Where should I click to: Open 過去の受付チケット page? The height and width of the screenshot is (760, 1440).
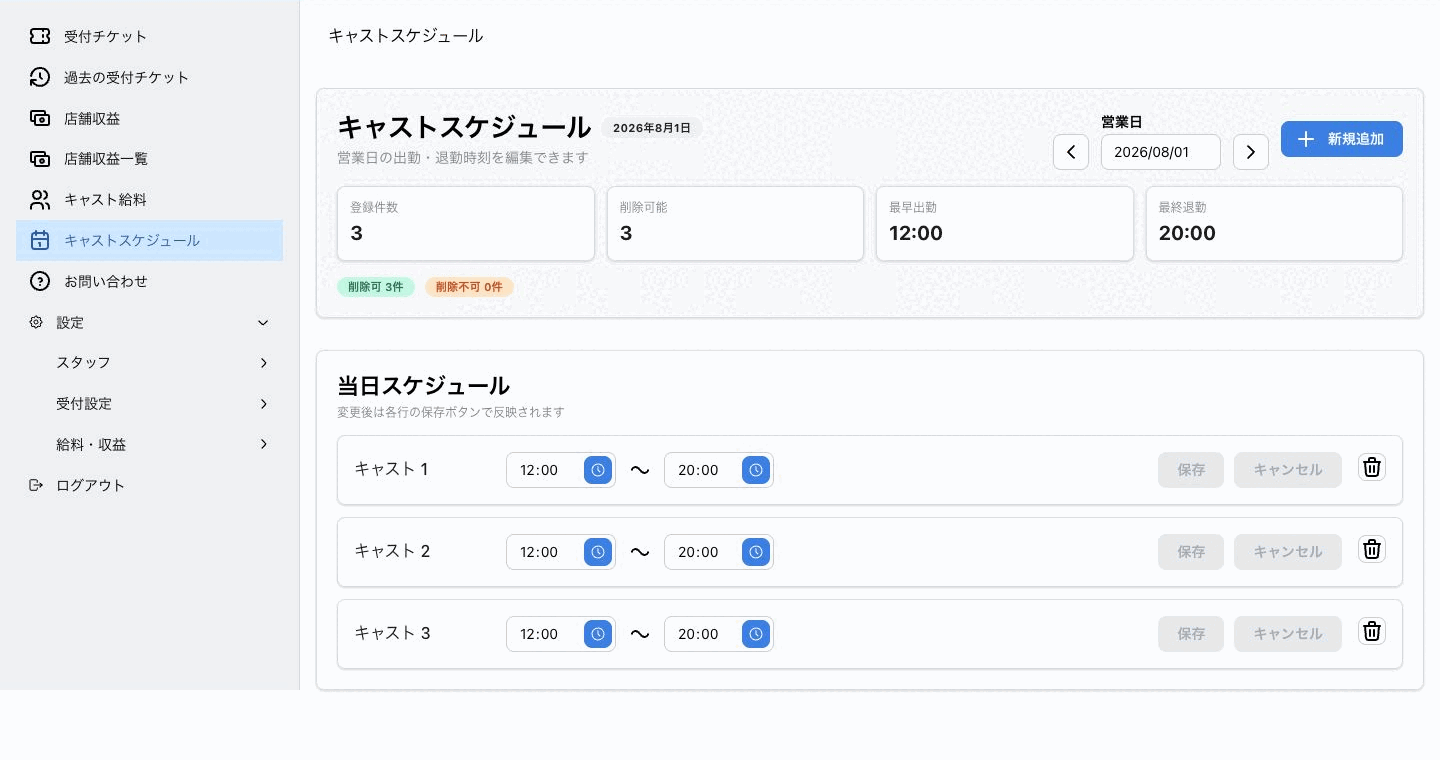149,77
